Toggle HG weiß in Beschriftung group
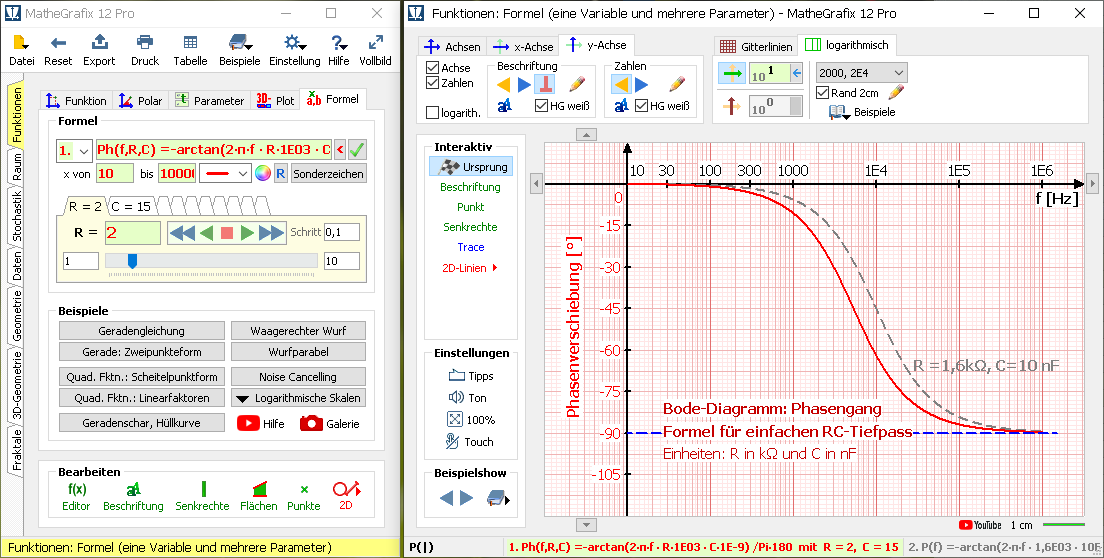 pyautogui.click(x=541, y=106)
